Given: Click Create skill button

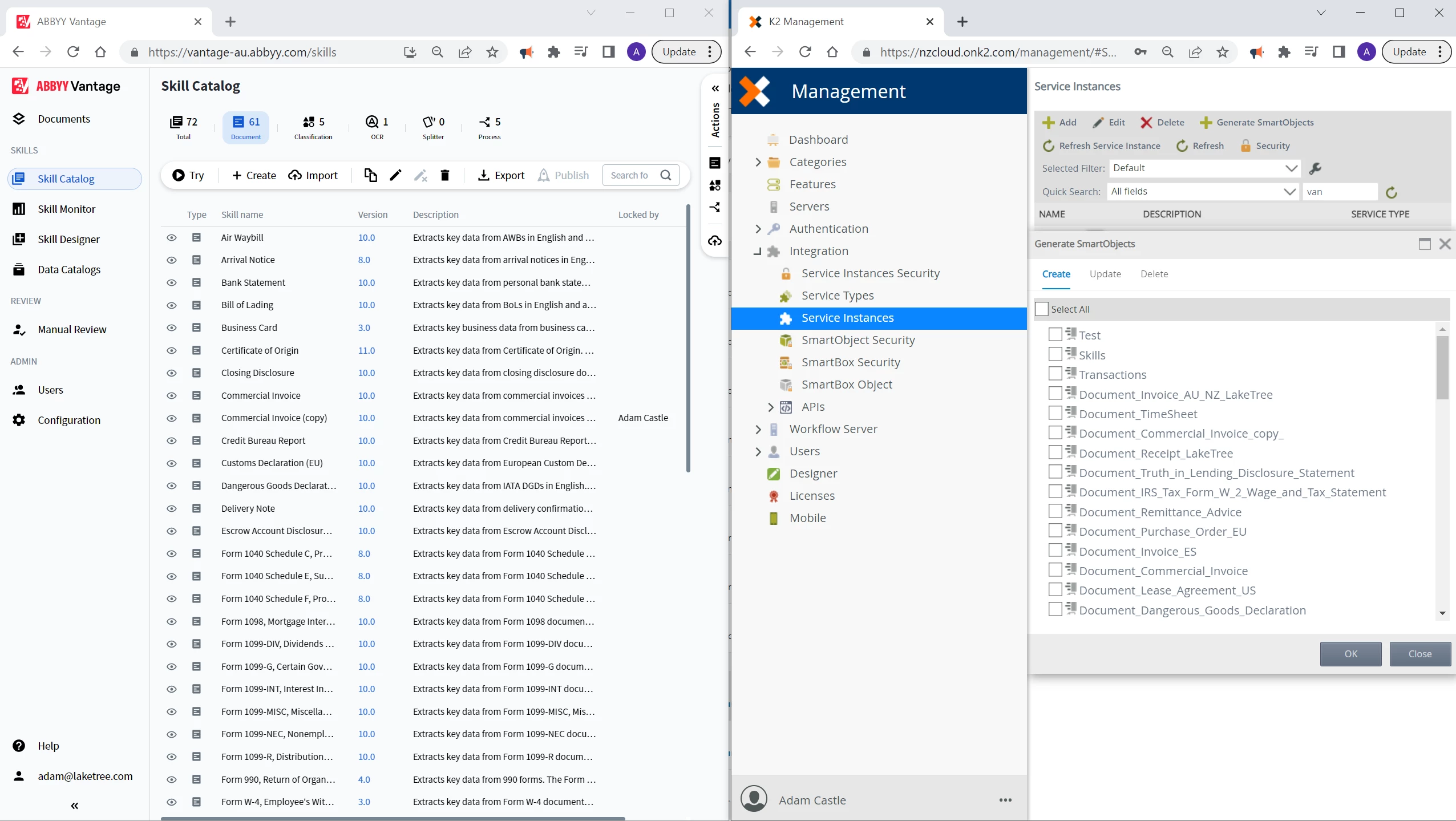Looking at the screenshot, I should click(254, 175).
